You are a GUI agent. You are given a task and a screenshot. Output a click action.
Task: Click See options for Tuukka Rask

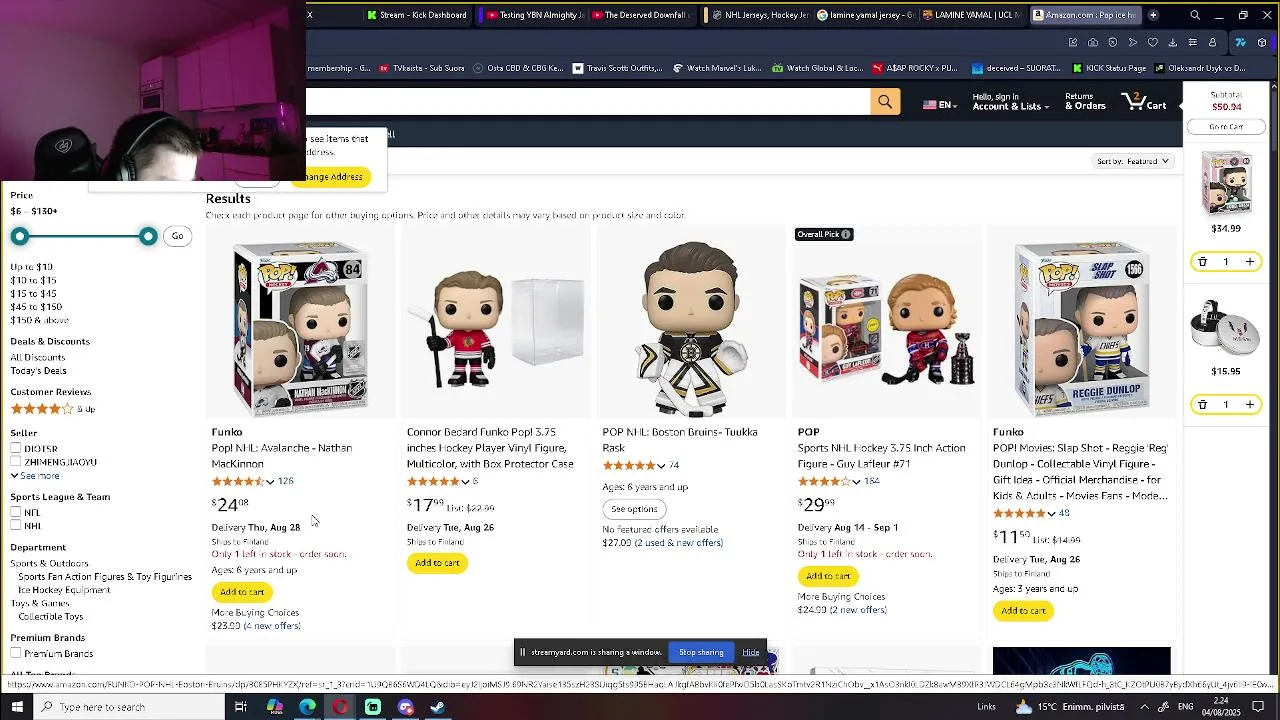(634, 509)
